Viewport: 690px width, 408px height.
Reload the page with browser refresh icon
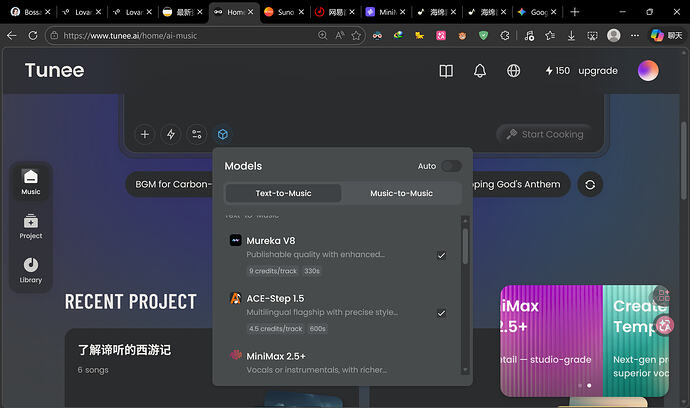point(33,36)
